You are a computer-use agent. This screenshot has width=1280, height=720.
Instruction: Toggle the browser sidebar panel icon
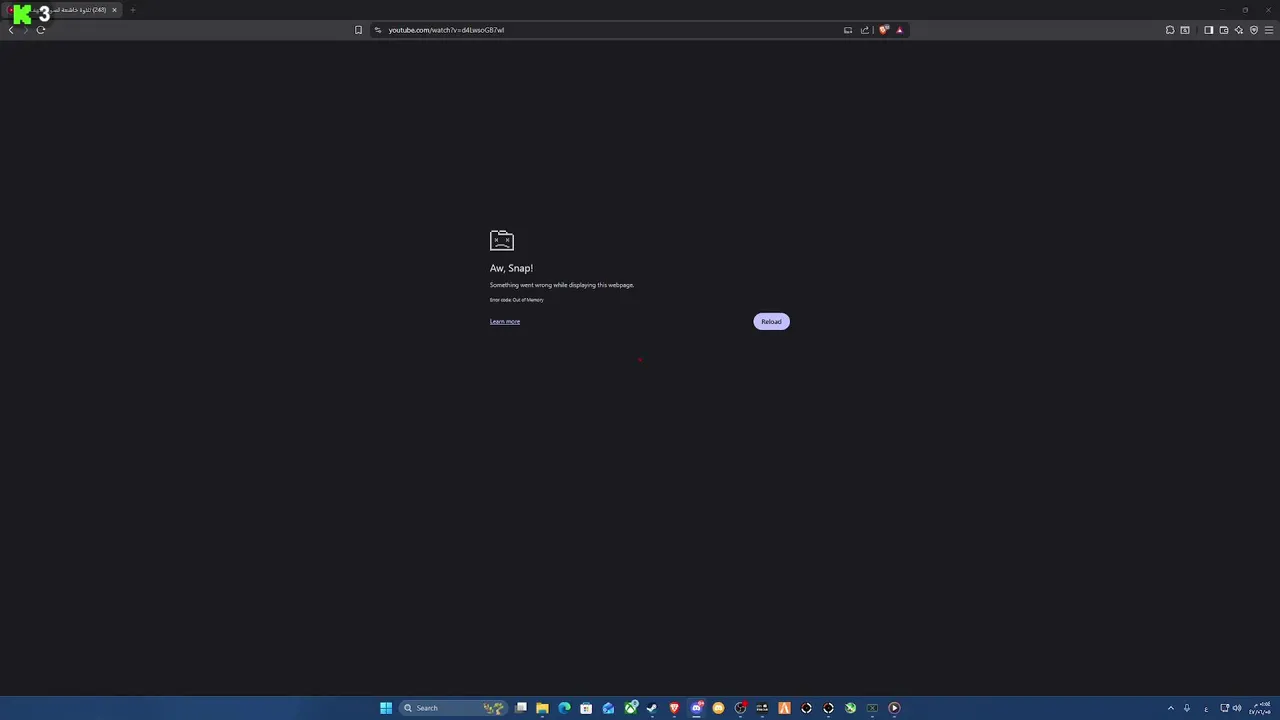click(1208, 30)
